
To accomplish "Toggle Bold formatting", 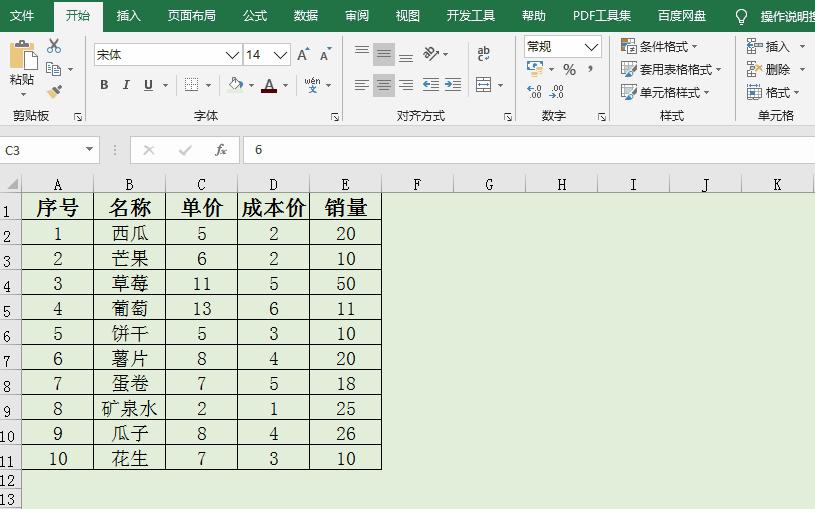I will click(104, 85).
